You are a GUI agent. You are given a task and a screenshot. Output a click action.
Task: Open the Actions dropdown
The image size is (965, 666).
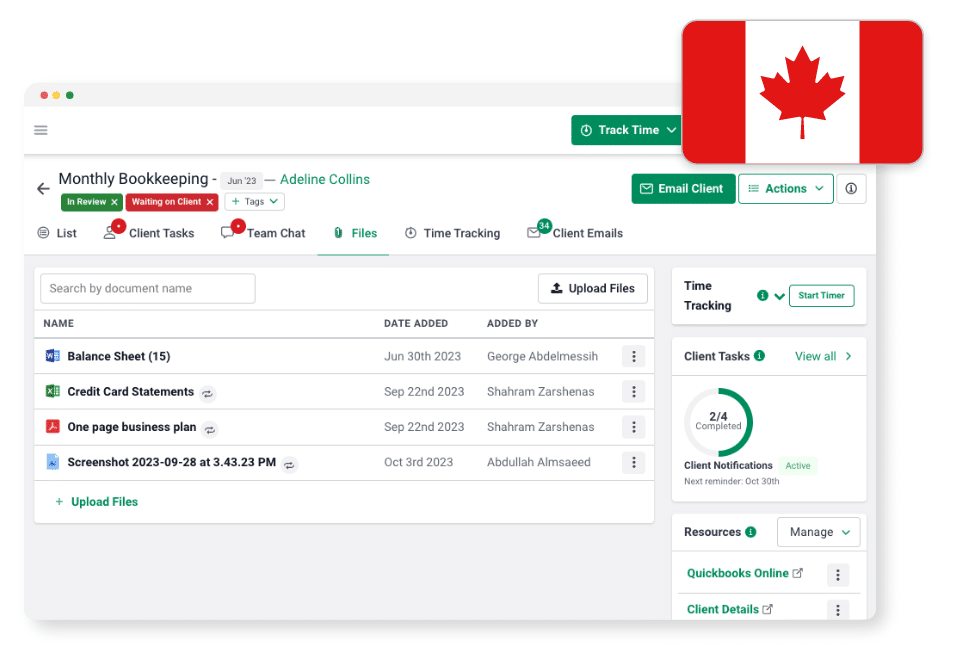click(786, 188)
